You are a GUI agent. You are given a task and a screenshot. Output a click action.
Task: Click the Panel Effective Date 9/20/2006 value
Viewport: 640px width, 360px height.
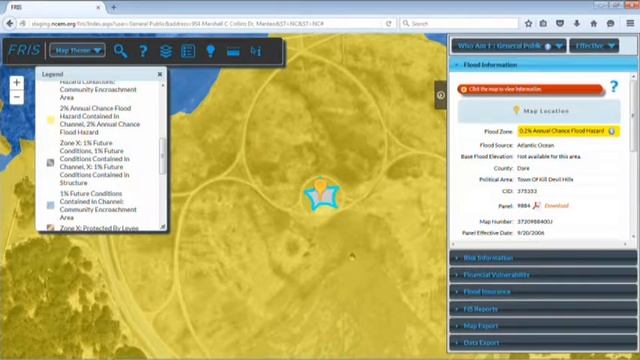coord(531,233)
